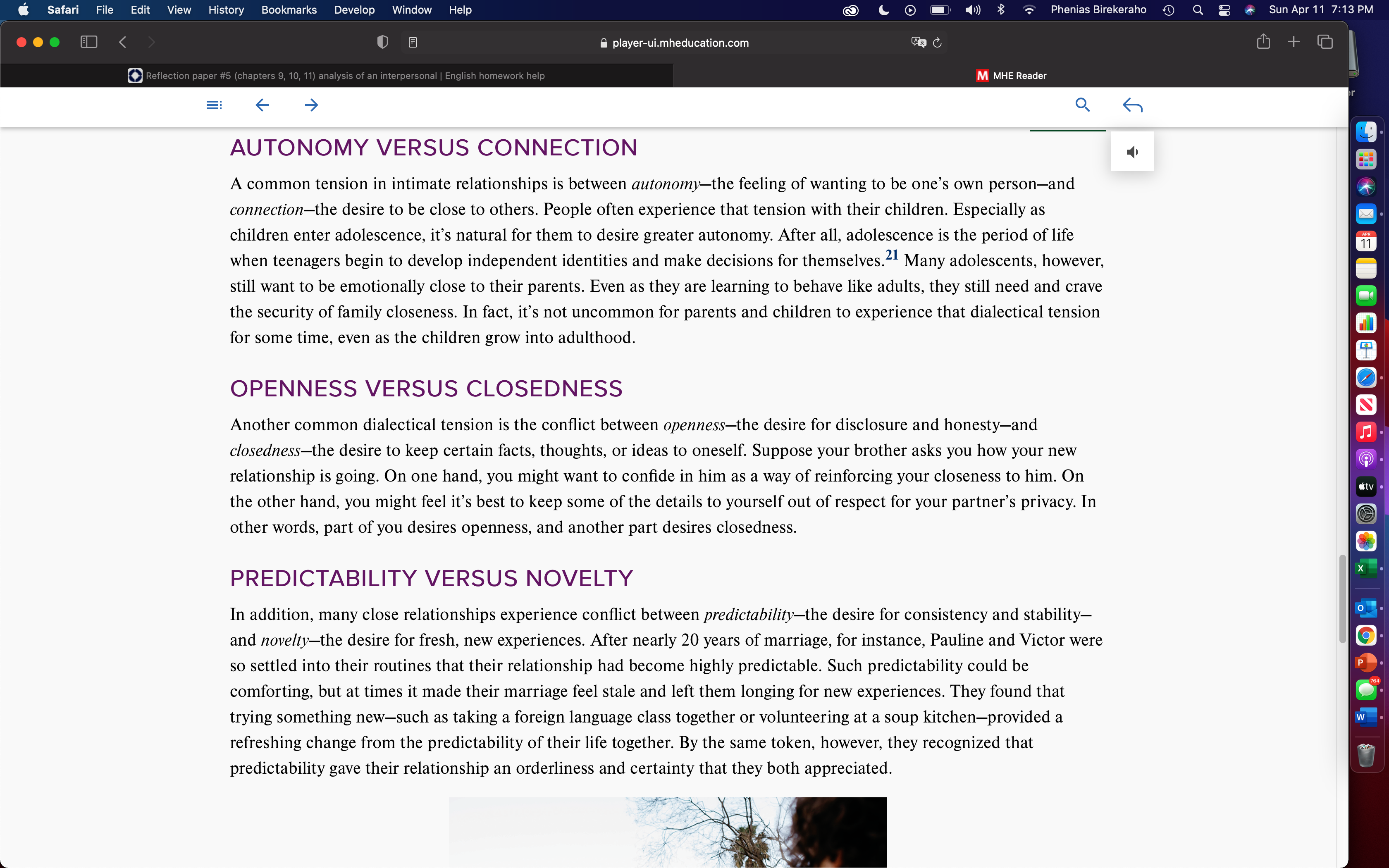Open System Preferences in the Dock
This screenshot has height=868, width=1389.
click(x=1366, y=514)
